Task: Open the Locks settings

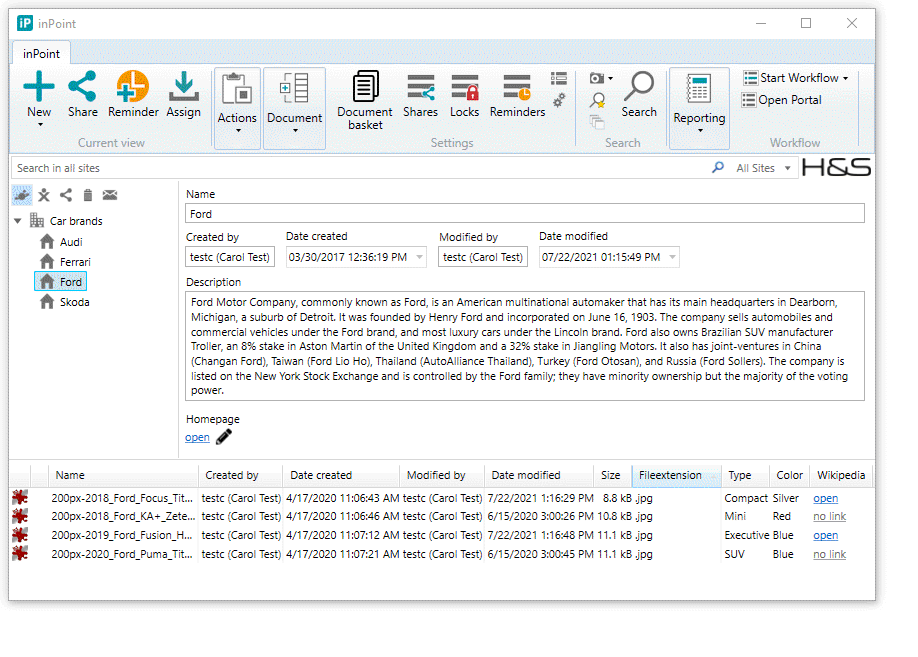Action: tap(464, 97)
